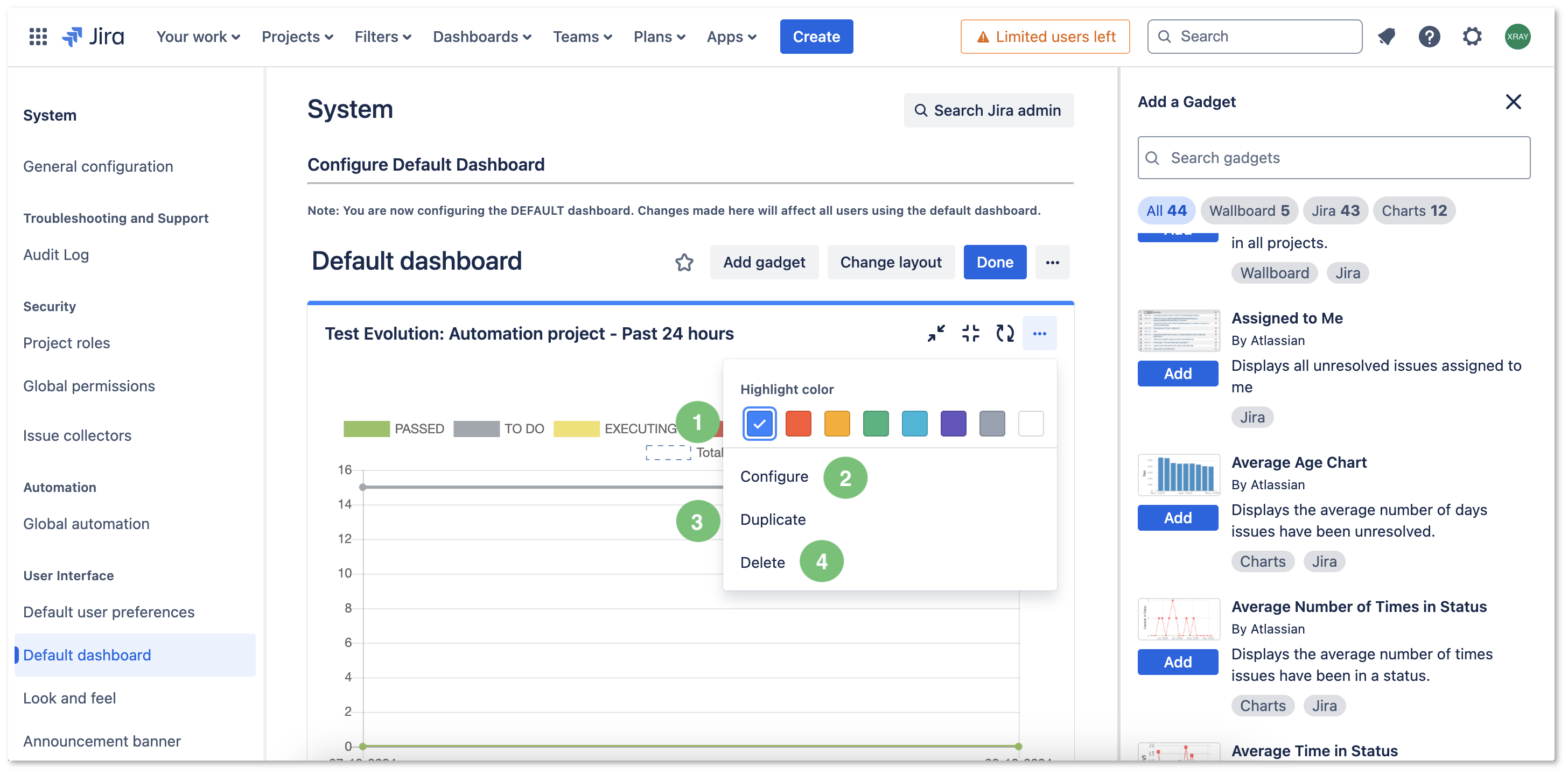
Task: Select the Wallboard 5 gadget filter
Action: [x=1249, y=210]
